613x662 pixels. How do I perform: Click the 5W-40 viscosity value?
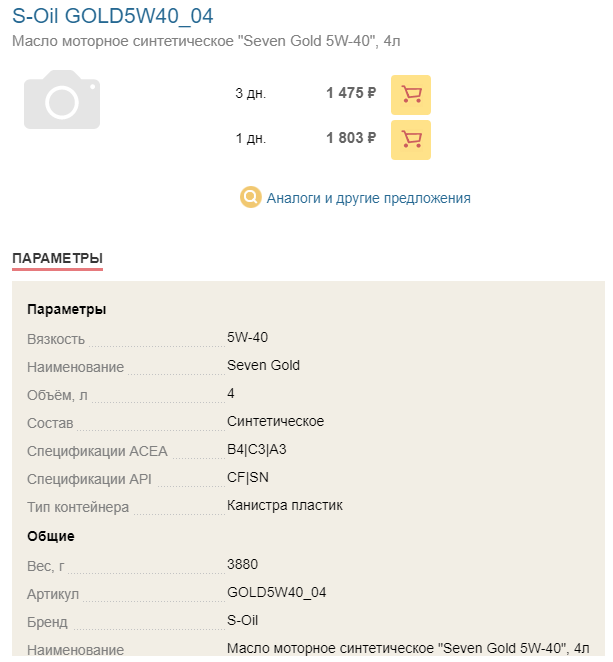(247, 337)
